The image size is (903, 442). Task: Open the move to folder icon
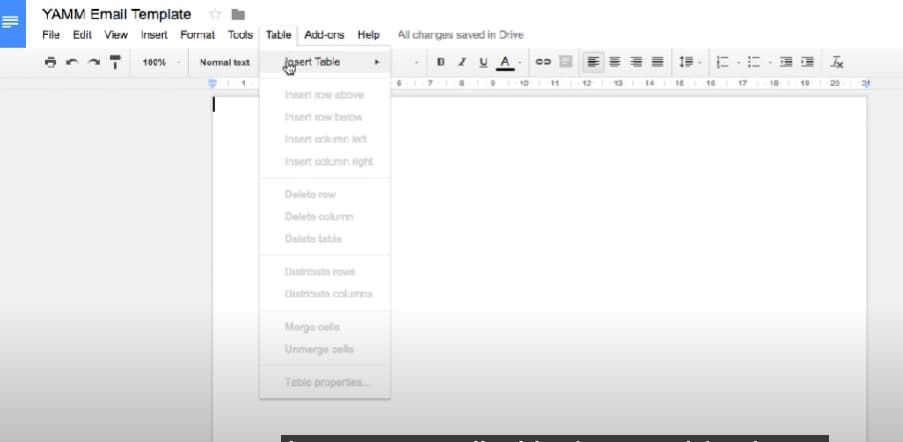click(238, 14)
